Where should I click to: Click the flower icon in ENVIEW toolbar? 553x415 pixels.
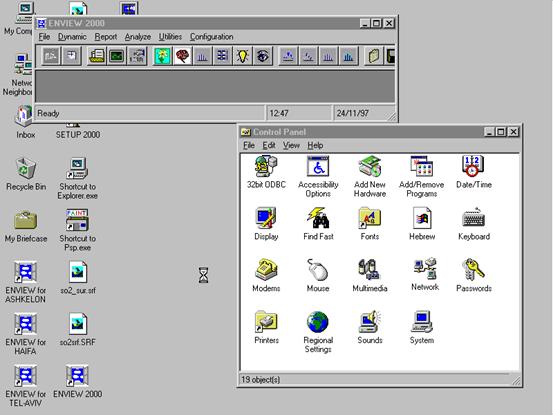[x=162, y=56]
